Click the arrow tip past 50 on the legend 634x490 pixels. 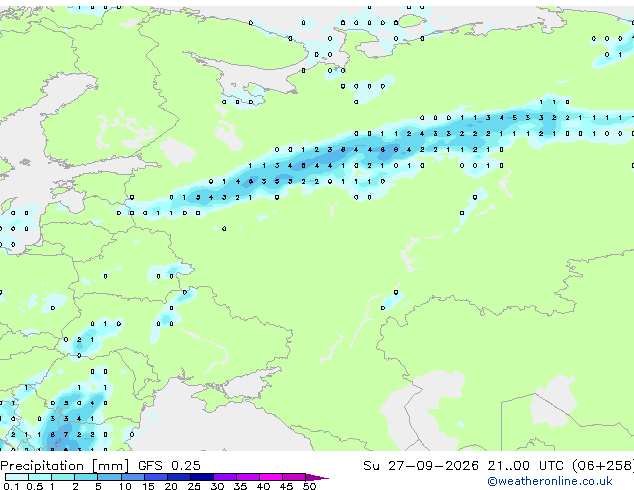(x=317, y=477)
